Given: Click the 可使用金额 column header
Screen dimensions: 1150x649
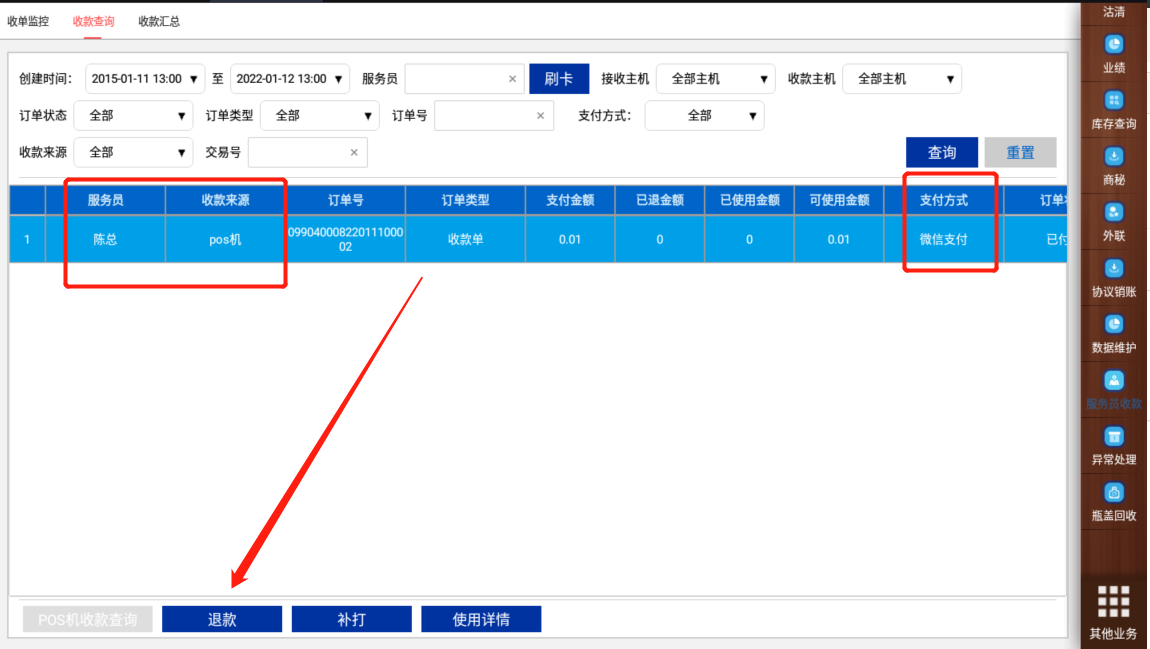Looking at the screenshot, I should pos(839,200).
